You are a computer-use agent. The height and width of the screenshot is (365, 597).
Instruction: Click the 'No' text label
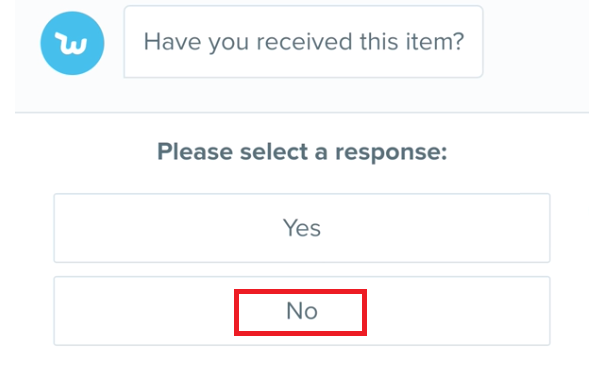point(302,311)
